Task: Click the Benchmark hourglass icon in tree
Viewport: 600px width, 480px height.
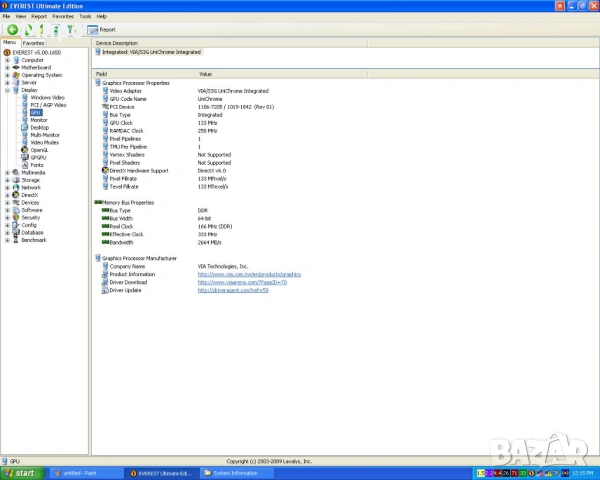Action: (16, 240)
